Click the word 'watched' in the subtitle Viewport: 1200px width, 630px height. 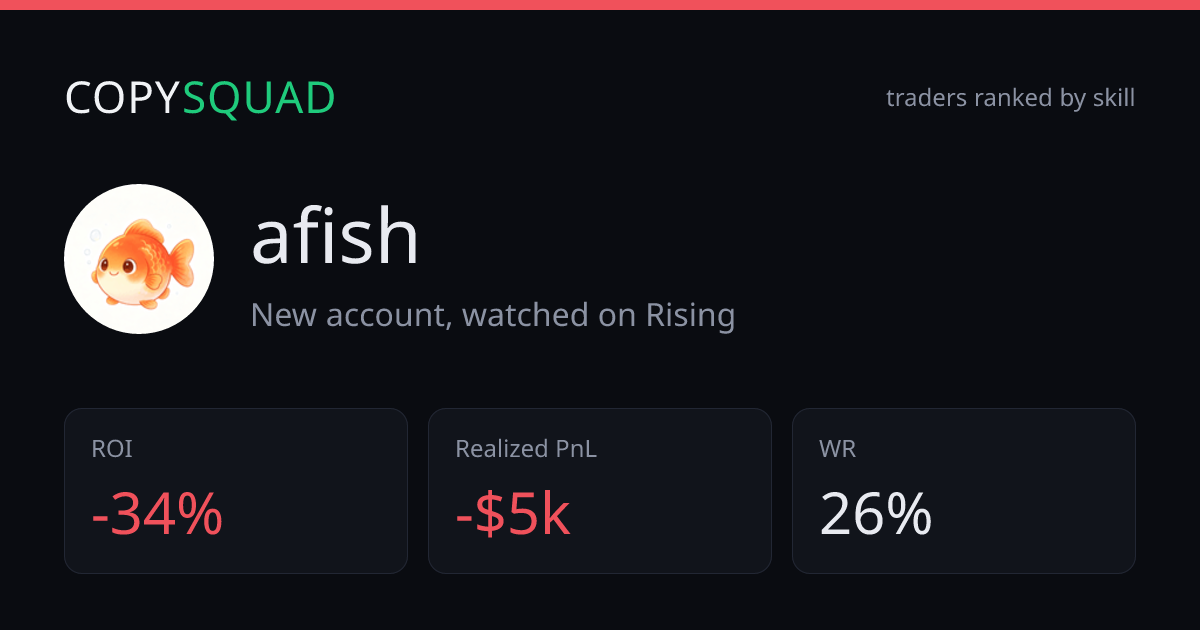coord(525,316)
